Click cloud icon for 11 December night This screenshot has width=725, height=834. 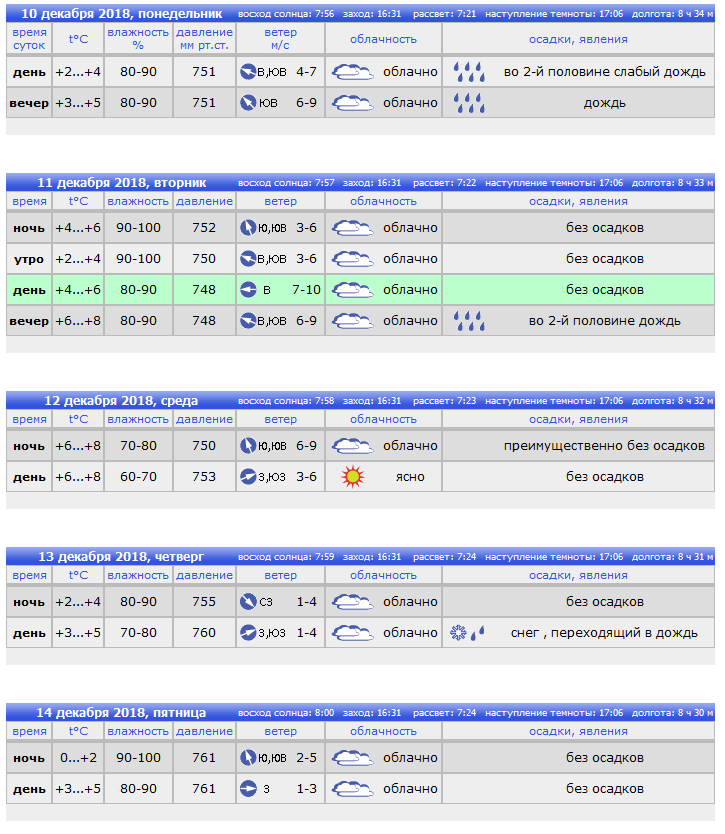tap(353, 228)
